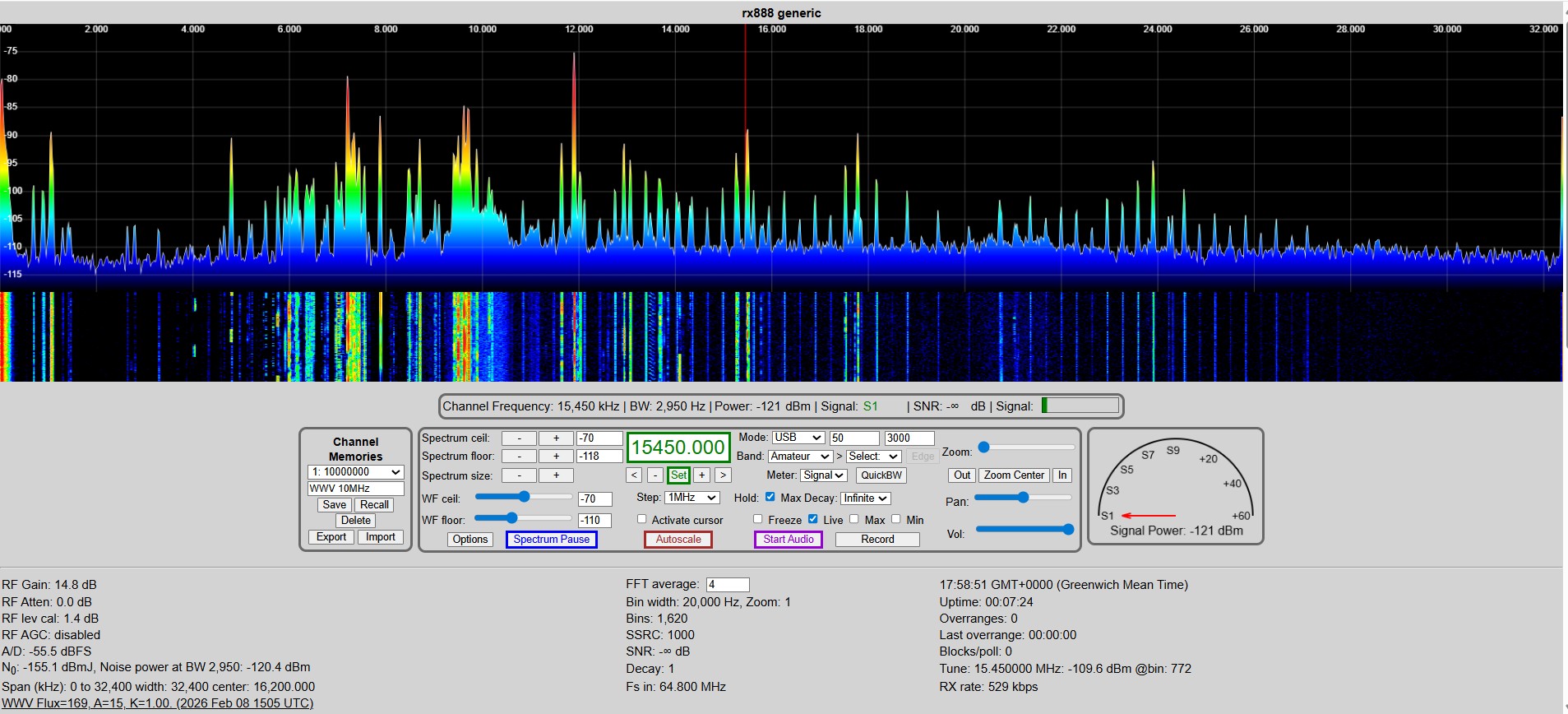The image size is (1568, 714).
Task: Toggle the Hold checkbox
Action: [770, 497]
